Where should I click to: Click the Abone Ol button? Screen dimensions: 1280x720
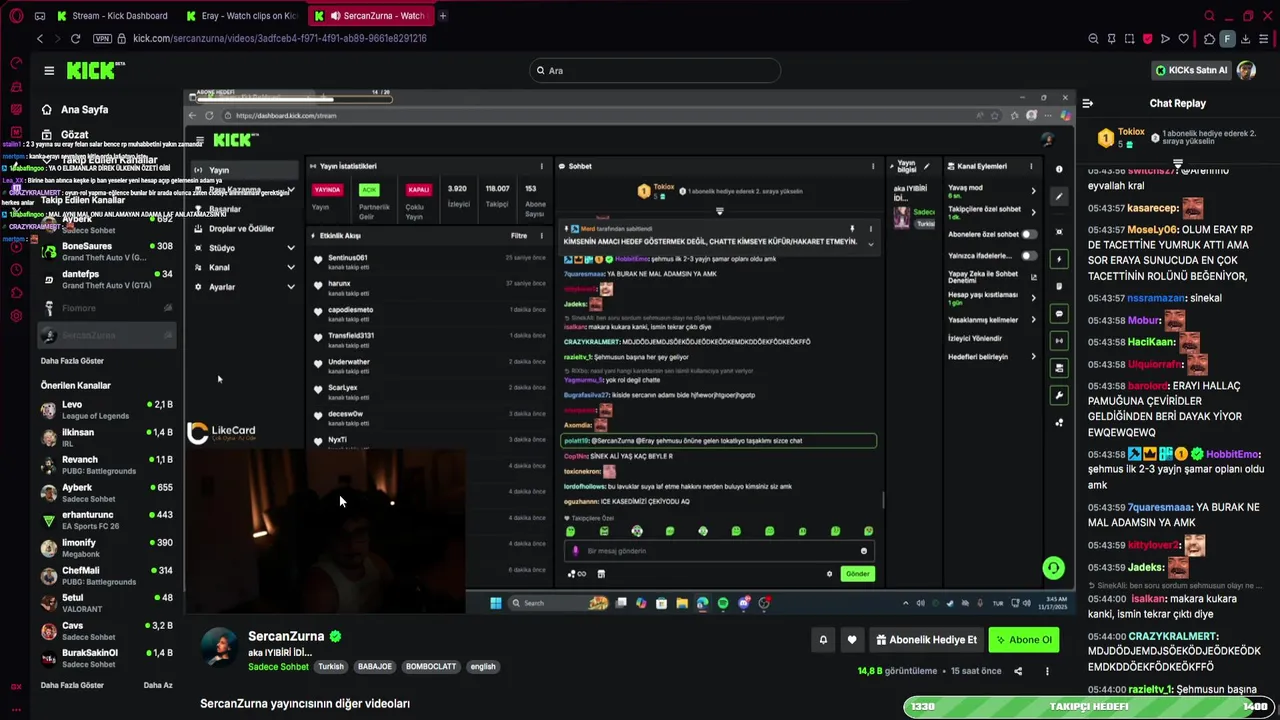click(1023, 640)
